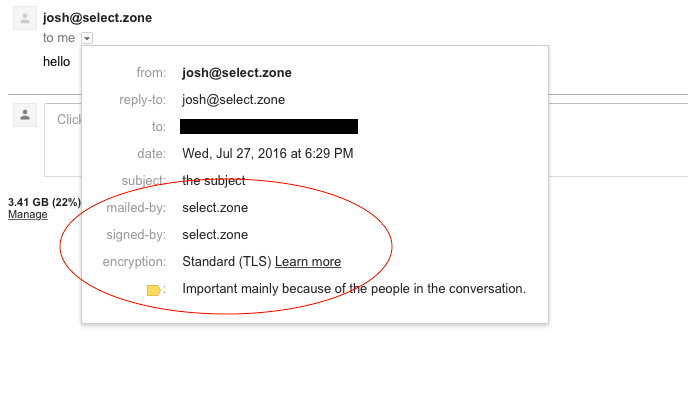The width and height of the screenshot is (688, 393).
Task: Open the Learn more link about encryption
Action: pos(308,261)
